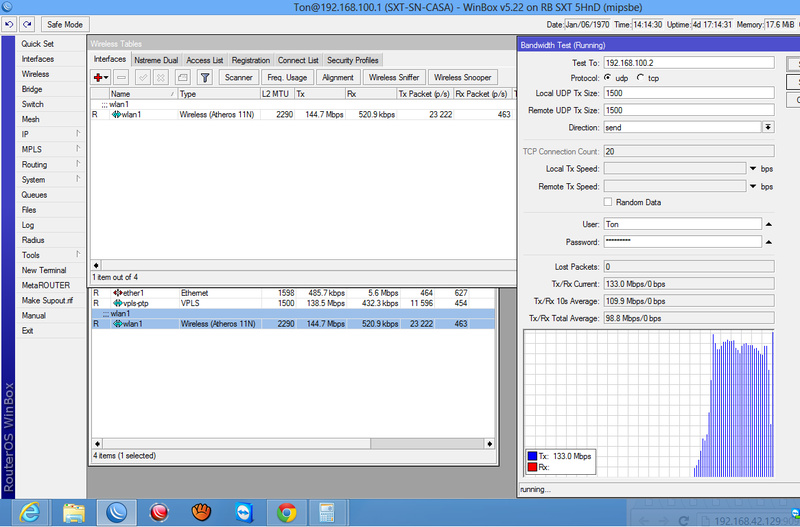This screenshot has width=800, height=527.
Task: Click the vpls-ptp interface icon
Action: click(x=118, y=303)
